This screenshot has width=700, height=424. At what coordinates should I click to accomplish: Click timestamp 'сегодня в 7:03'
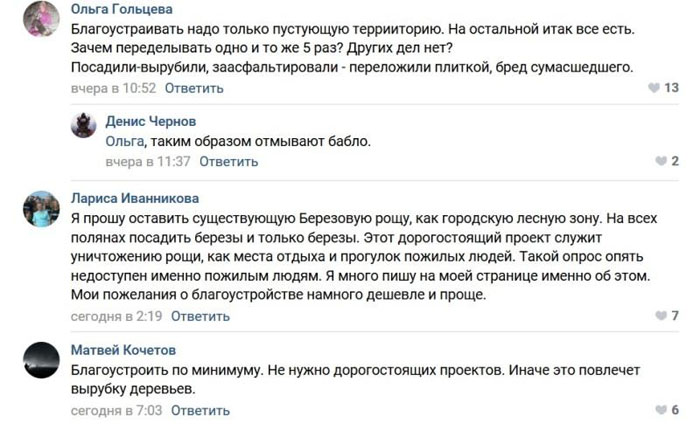click(117, 410)
